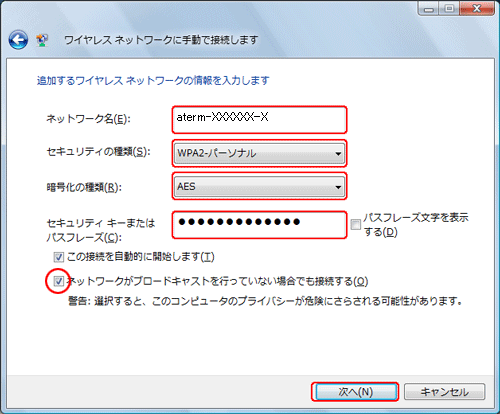Close the dialog with the red X
Image resolution: width=500 pixels, height=414 pixels.
point(477,9)
